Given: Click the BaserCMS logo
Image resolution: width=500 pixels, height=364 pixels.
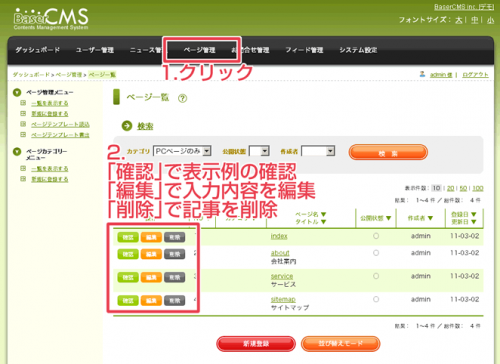Looking at the screenshot, I should click(51, 19).
